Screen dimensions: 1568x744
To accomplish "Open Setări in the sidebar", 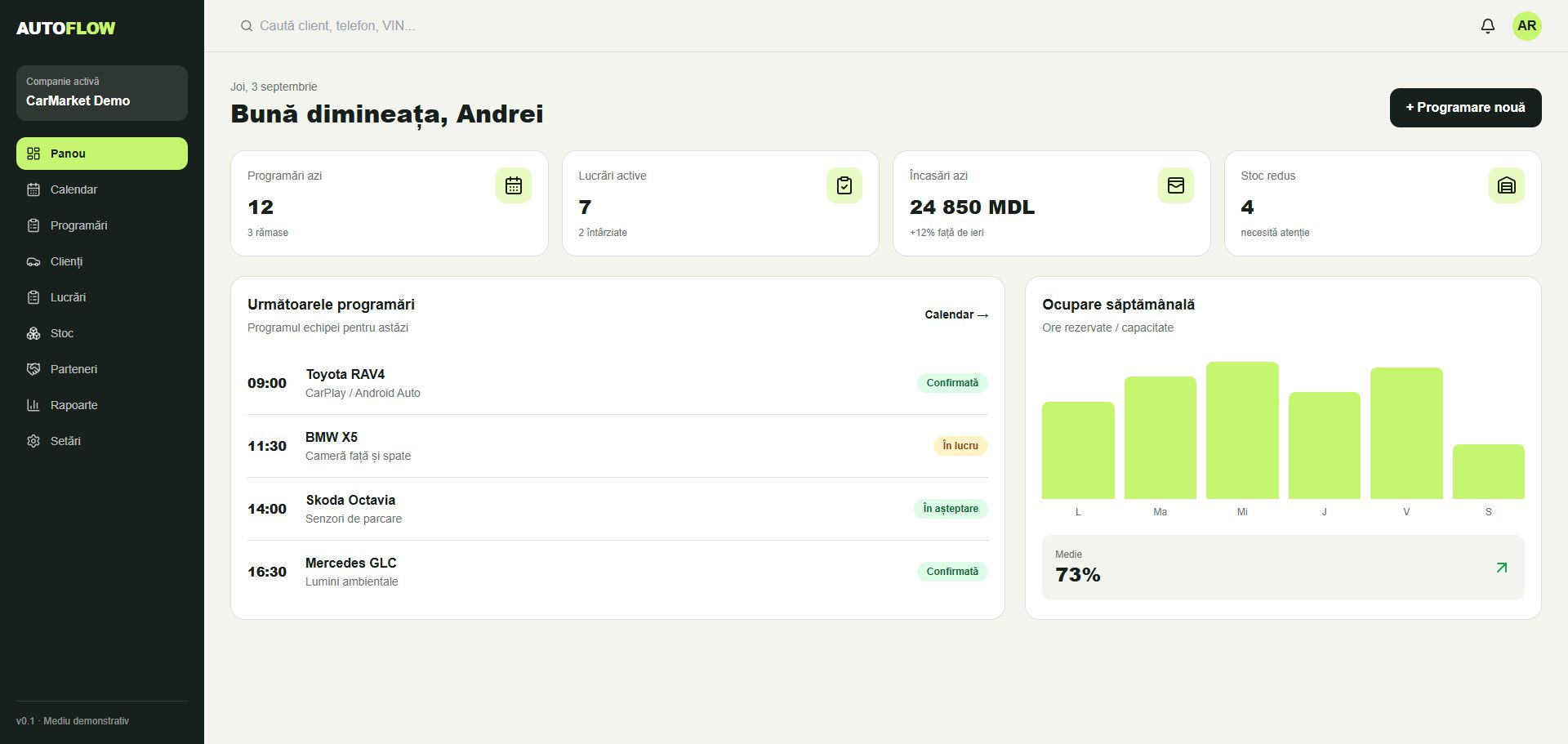I will pyautogui.click(x=102, y=441).
